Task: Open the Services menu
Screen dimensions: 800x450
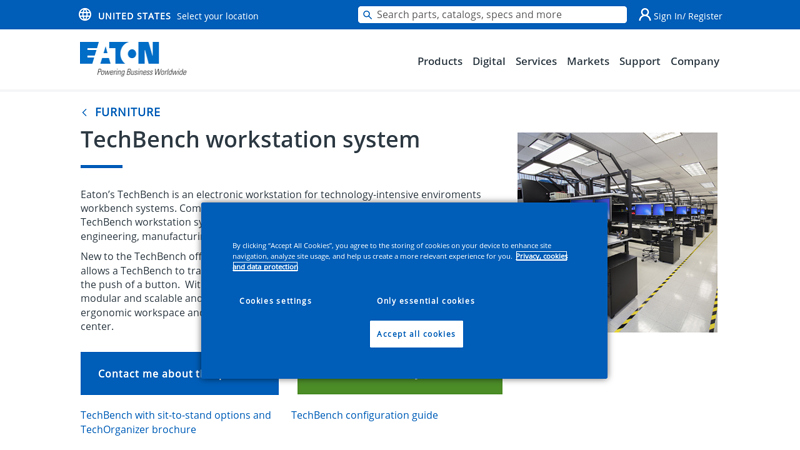Action: tap(536, 61)
